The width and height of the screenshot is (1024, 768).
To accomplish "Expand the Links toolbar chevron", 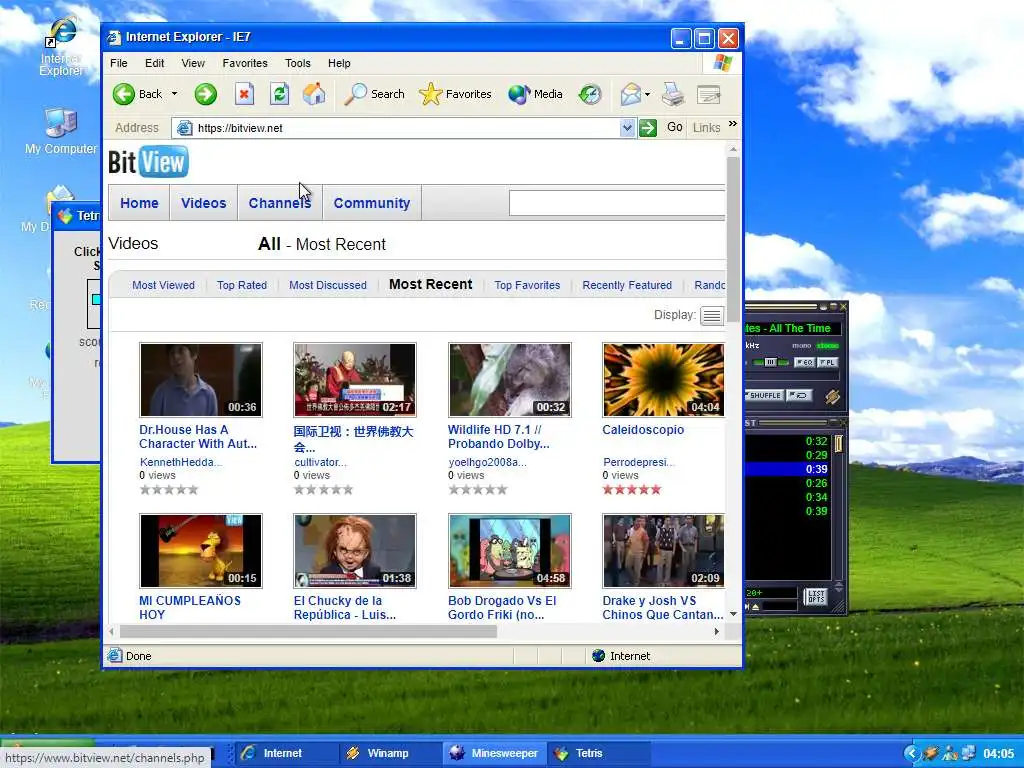I will pyautogui.click(x=733, y=123).
